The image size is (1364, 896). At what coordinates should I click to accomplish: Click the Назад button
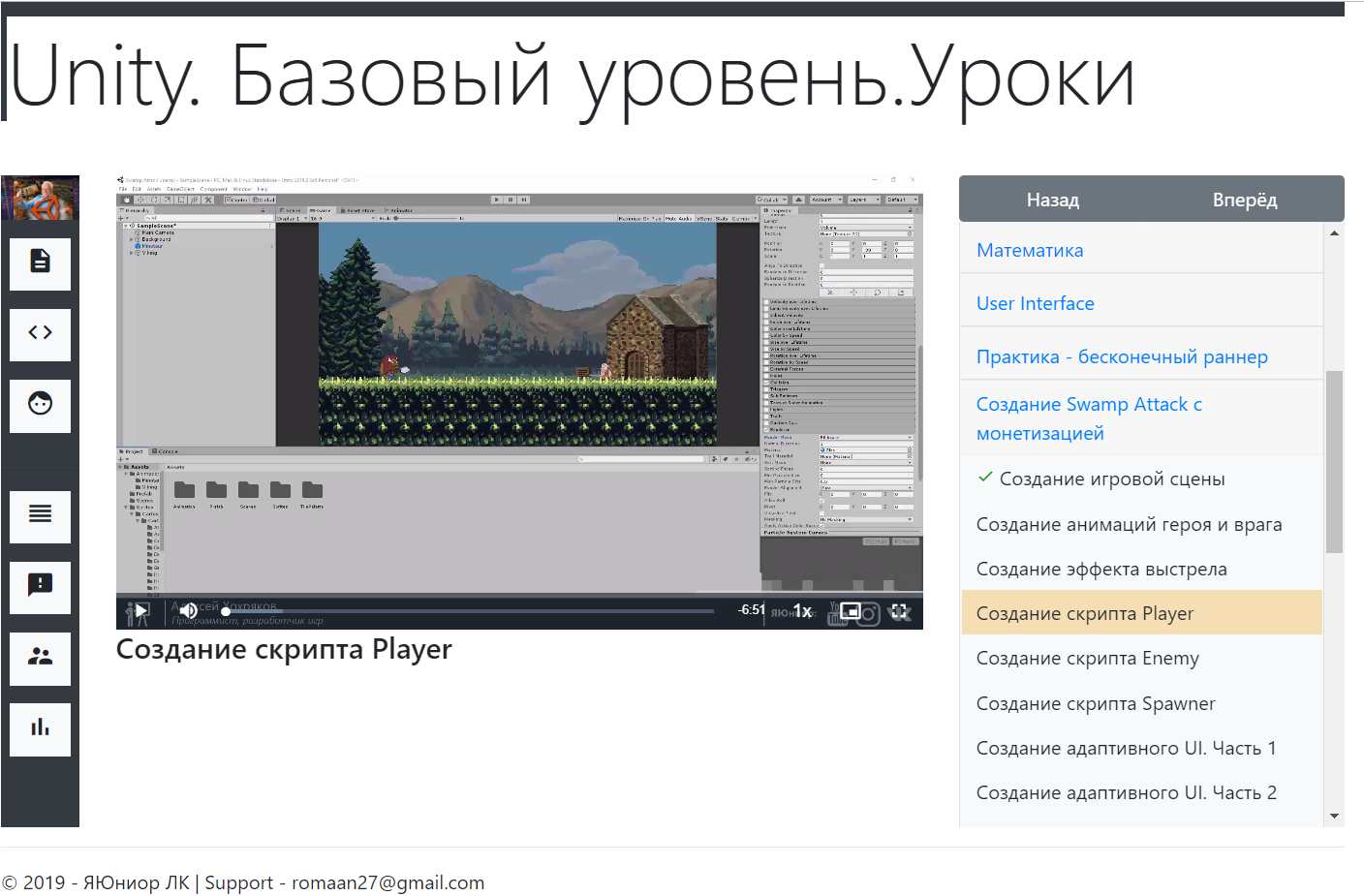pyautogui.click(x=1053, y=200)
